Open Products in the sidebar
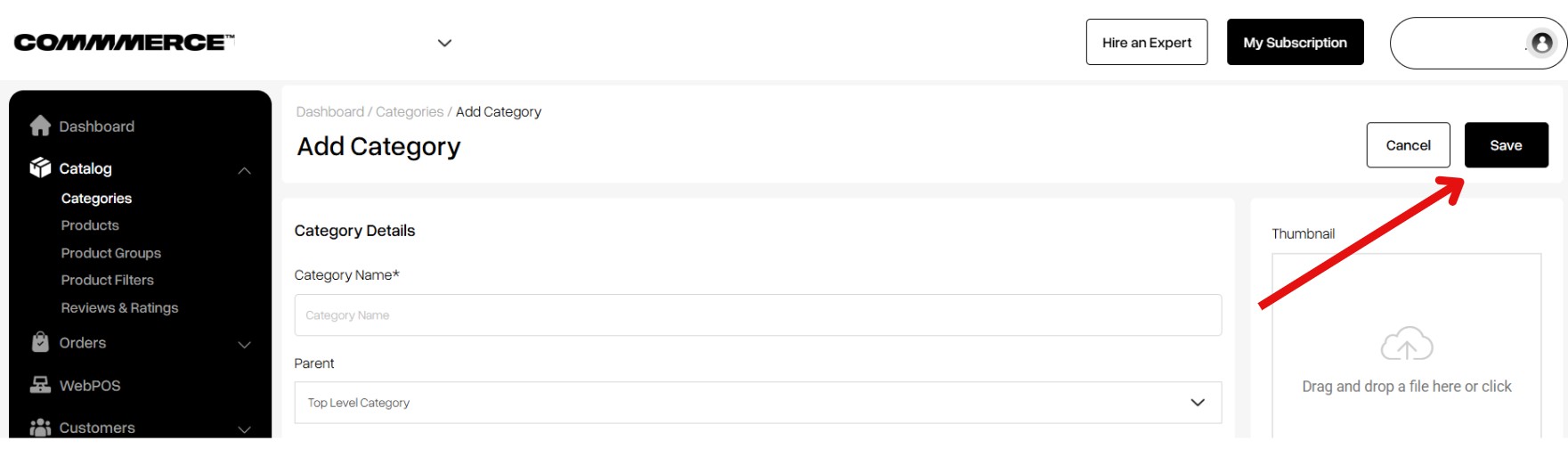The image size is (1568, 449). (90, 225)
